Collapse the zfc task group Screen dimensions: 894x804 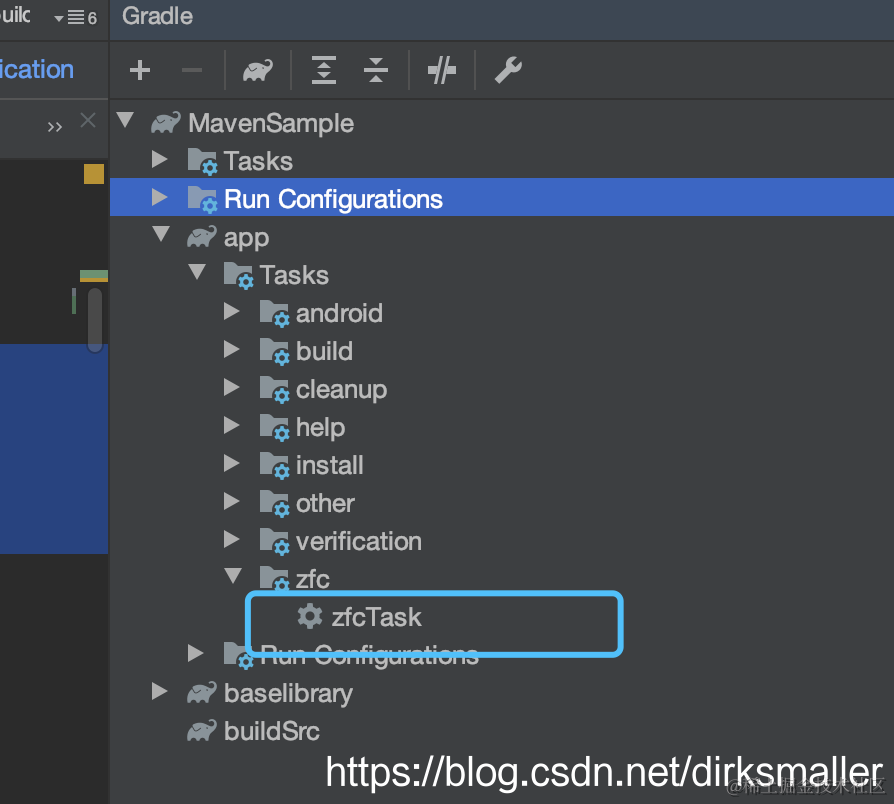[233, 576]
